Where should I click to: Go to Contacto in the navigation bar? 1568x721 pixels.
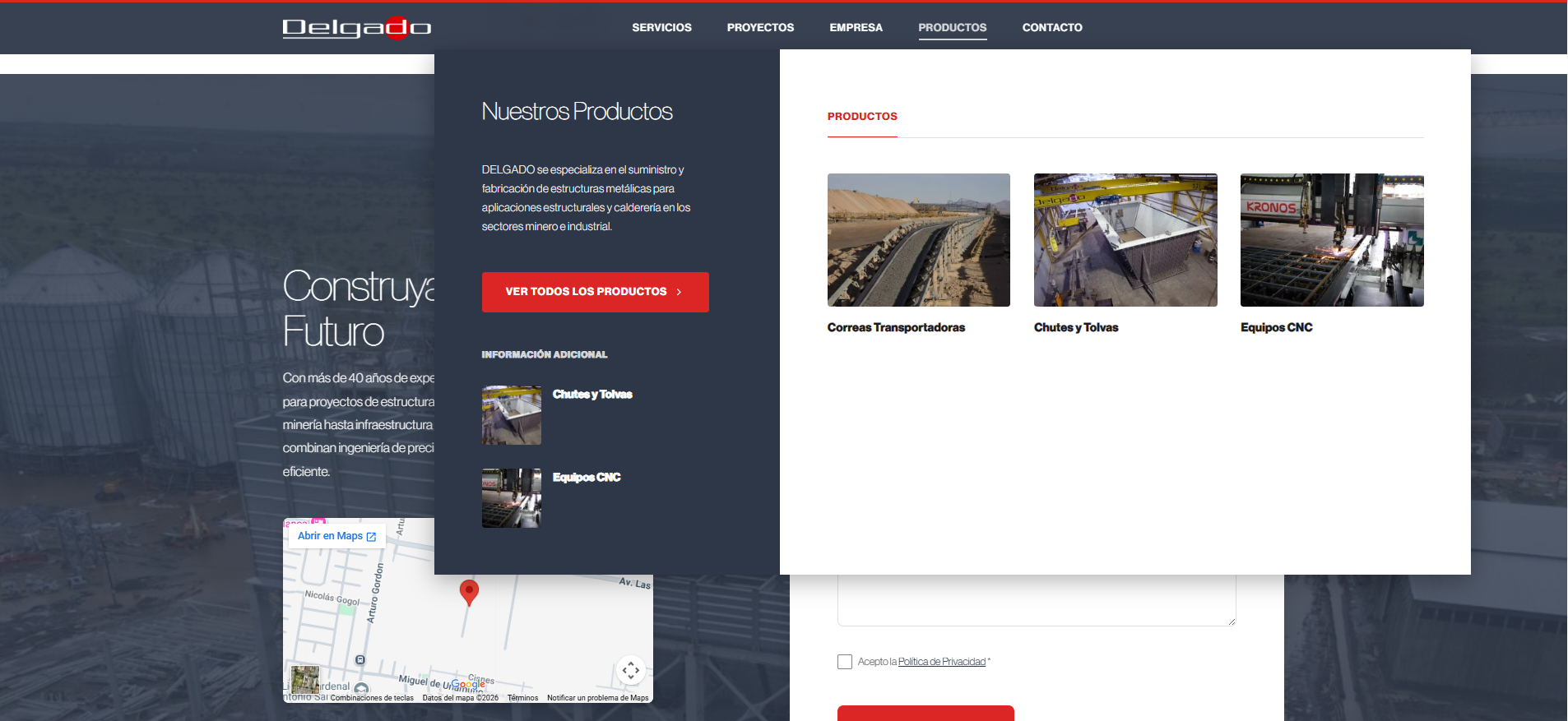click(x=1051, y=28)
